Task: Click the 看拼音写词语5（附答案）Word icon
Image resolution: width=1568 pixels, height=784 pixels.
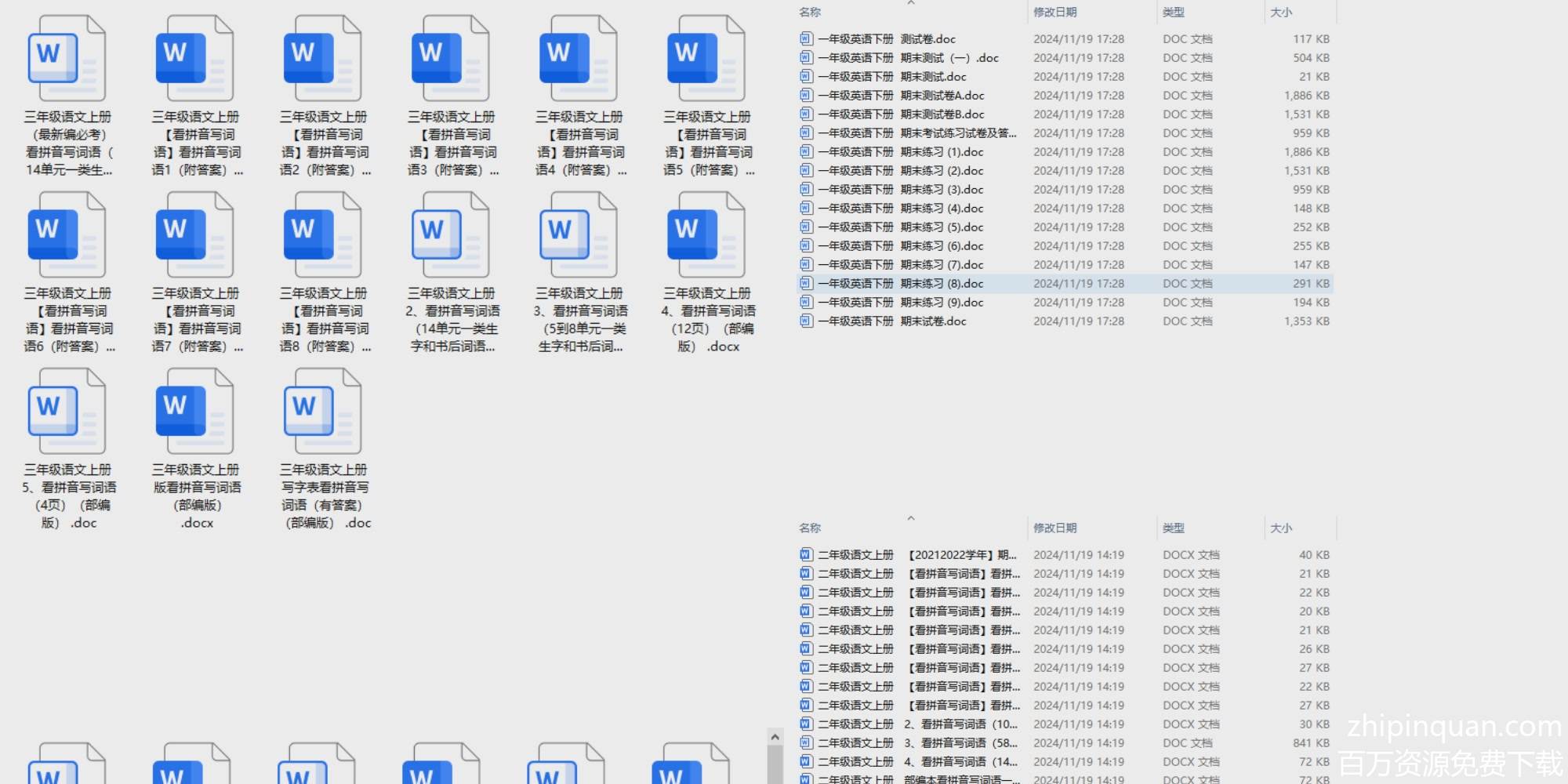Action: [x=706, y=59]
